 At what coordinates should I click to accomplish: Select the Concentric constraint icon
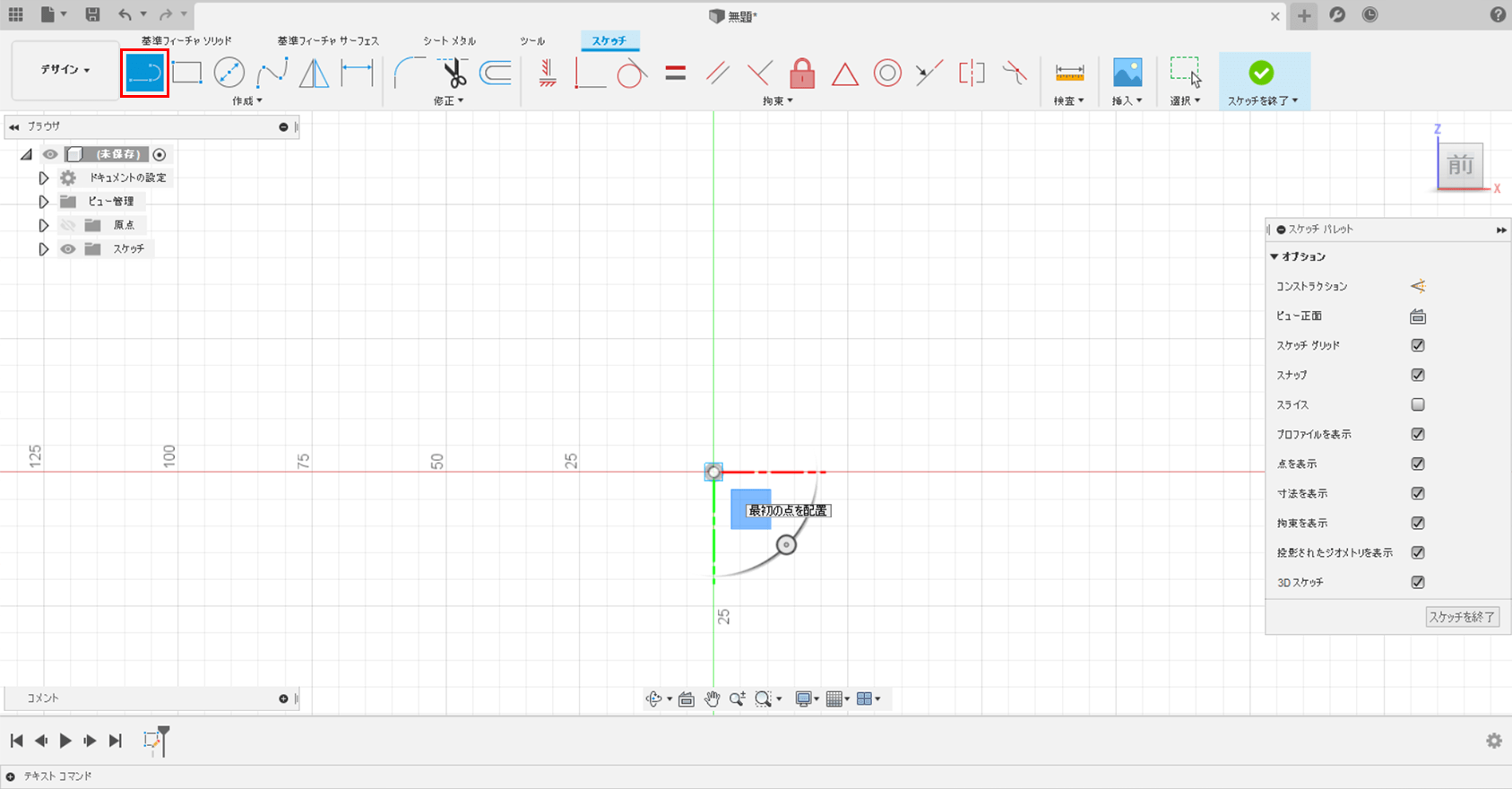tap(886, 74)
